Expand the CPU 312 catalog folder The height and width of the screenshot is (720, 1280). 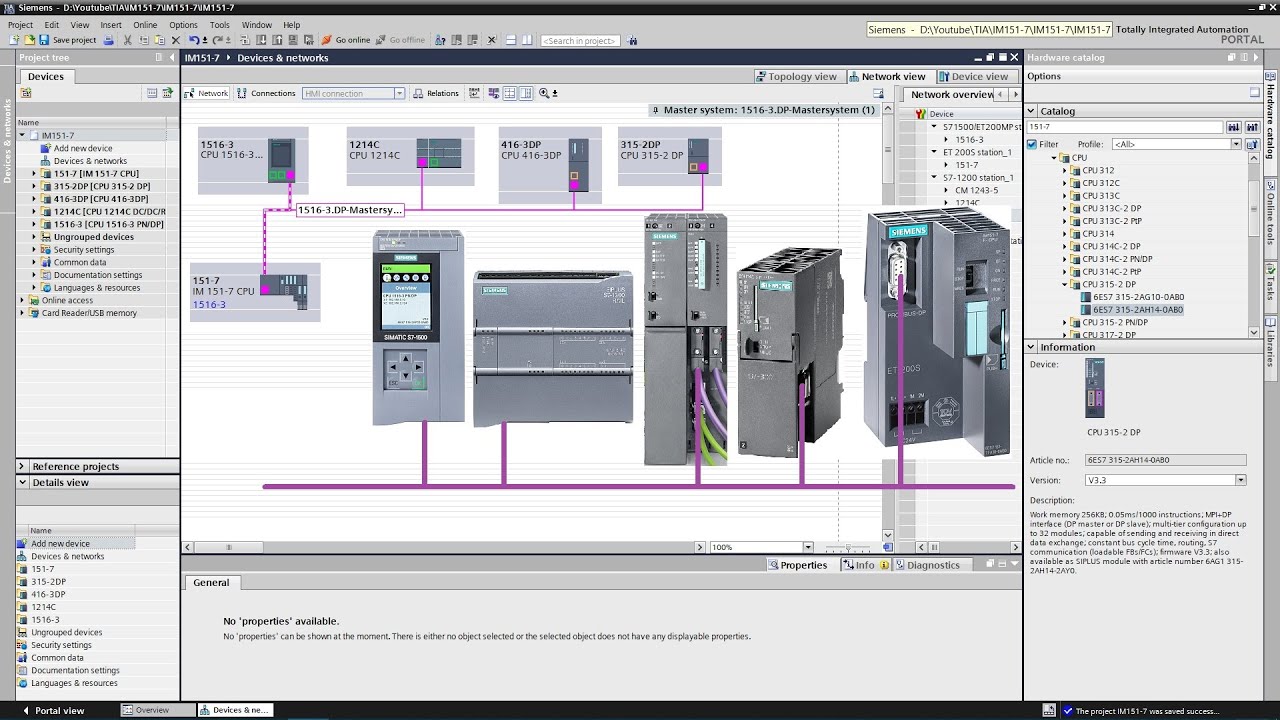(x=1065, y=171)
